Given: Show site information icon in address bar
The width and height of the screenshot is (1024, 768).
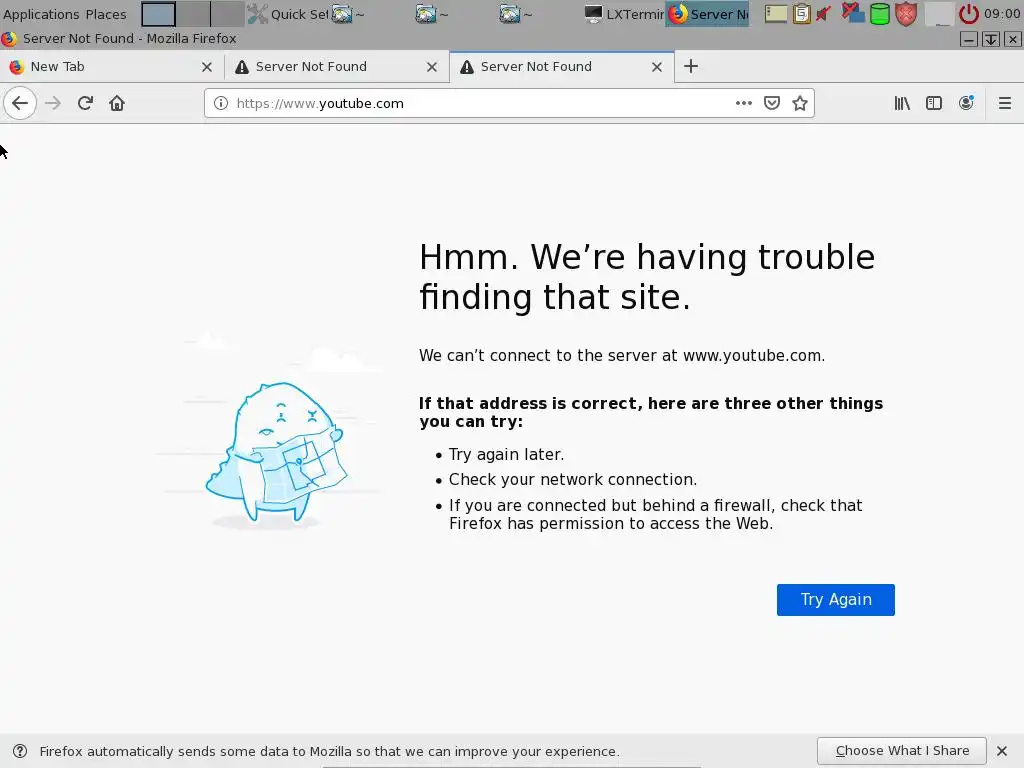Looking at the screenshot, I should coord(221,103).
